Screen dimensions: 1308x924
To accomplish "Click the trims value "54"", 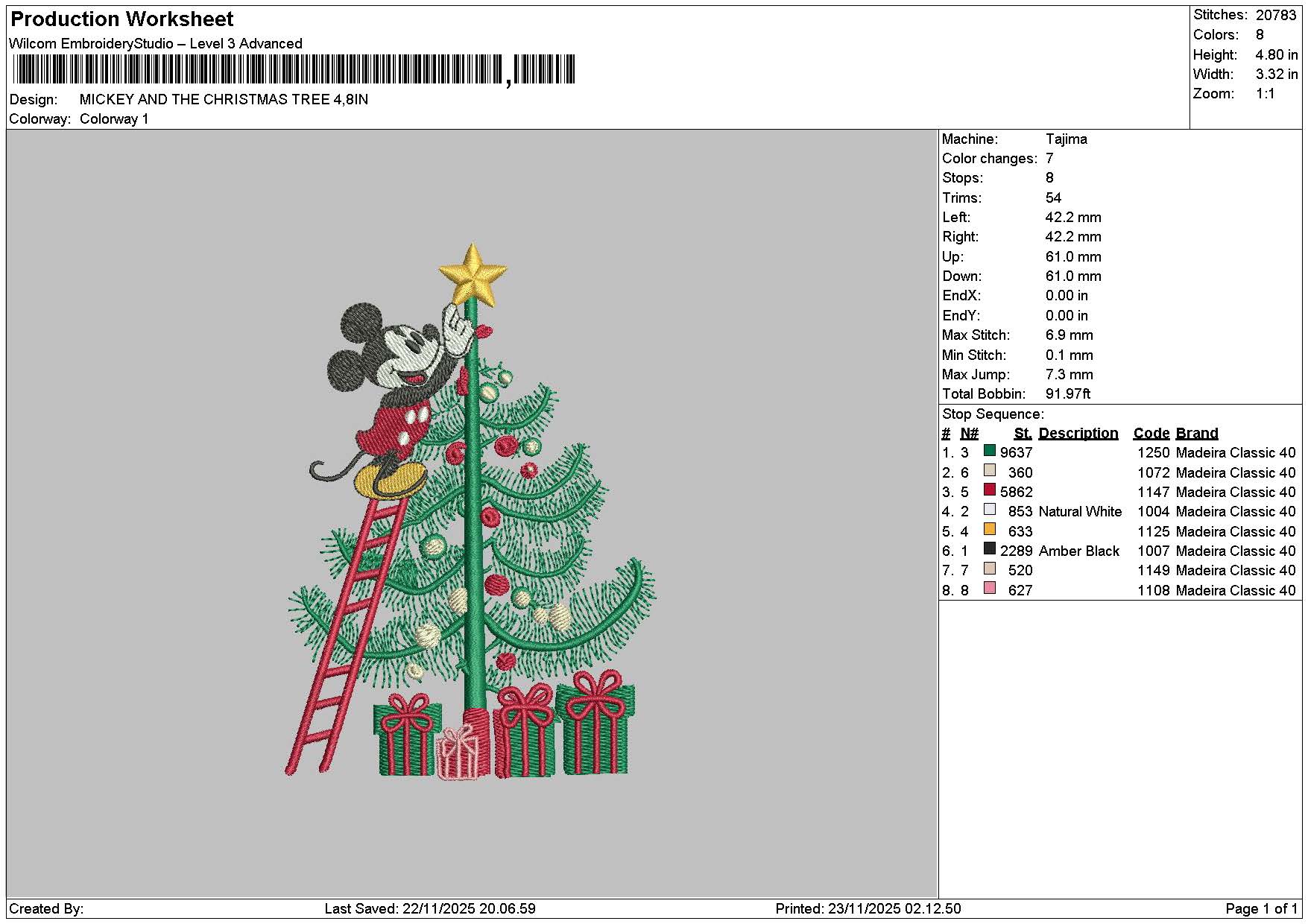I will [x=1054, y=198].
